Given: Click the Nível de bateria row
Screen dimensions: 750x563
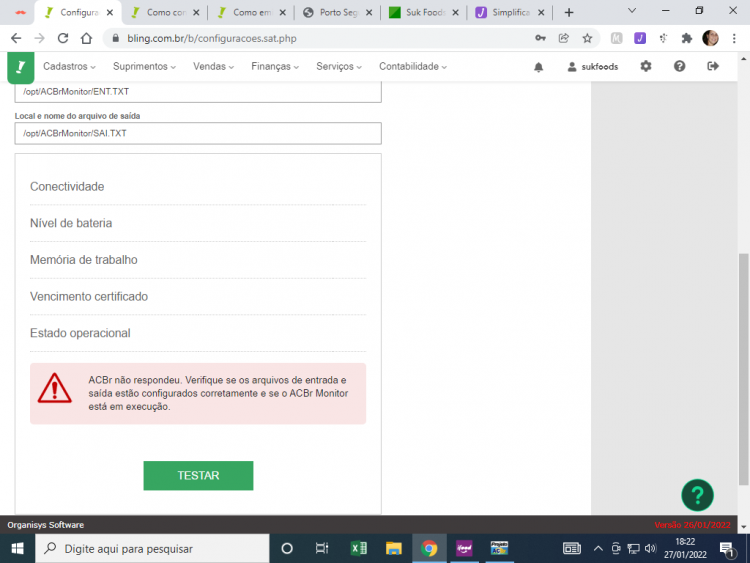Looking at the screenshot, I should tap(198, 223).
